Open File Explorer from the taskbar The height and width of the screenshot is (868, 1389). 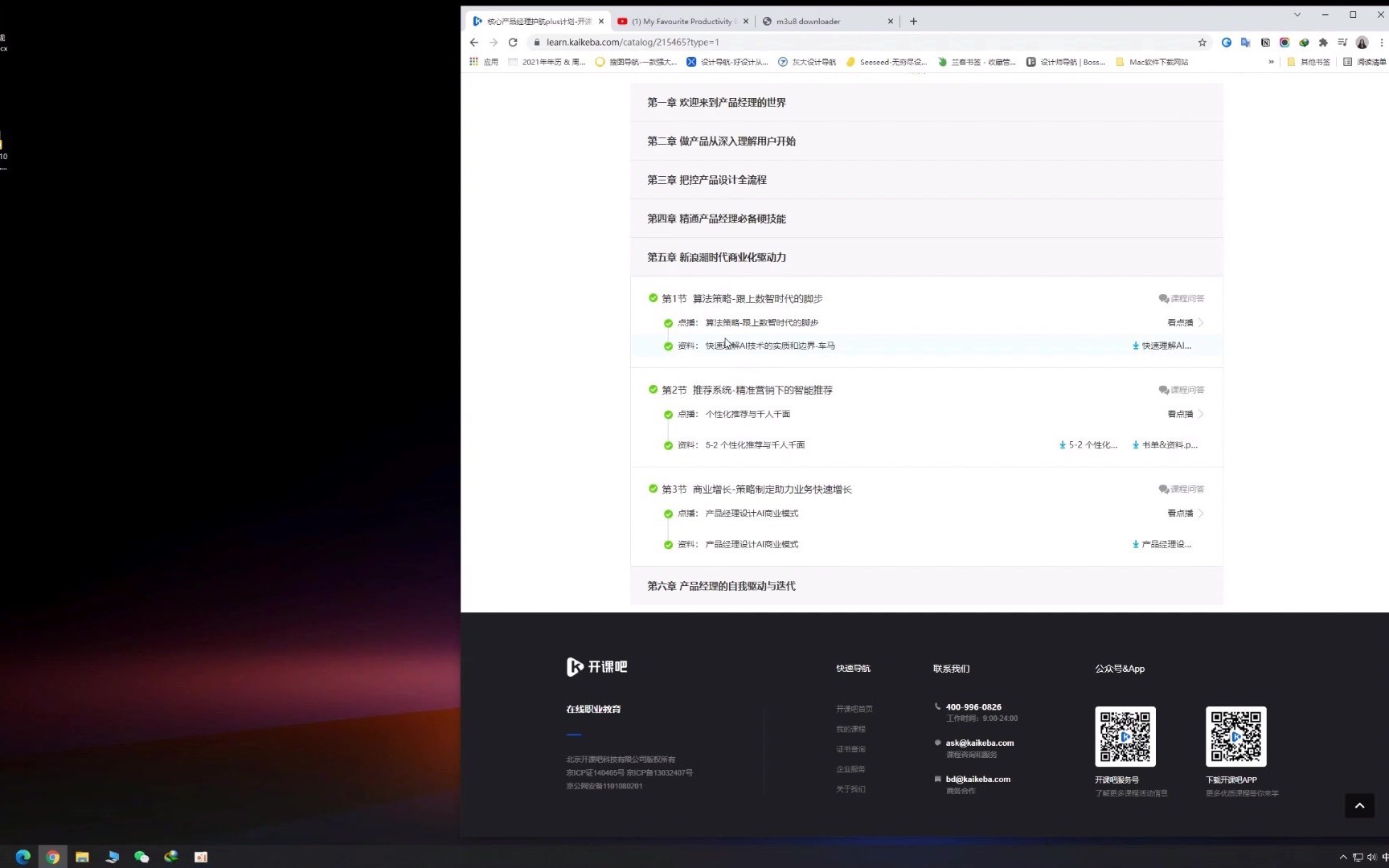[82, 857]
